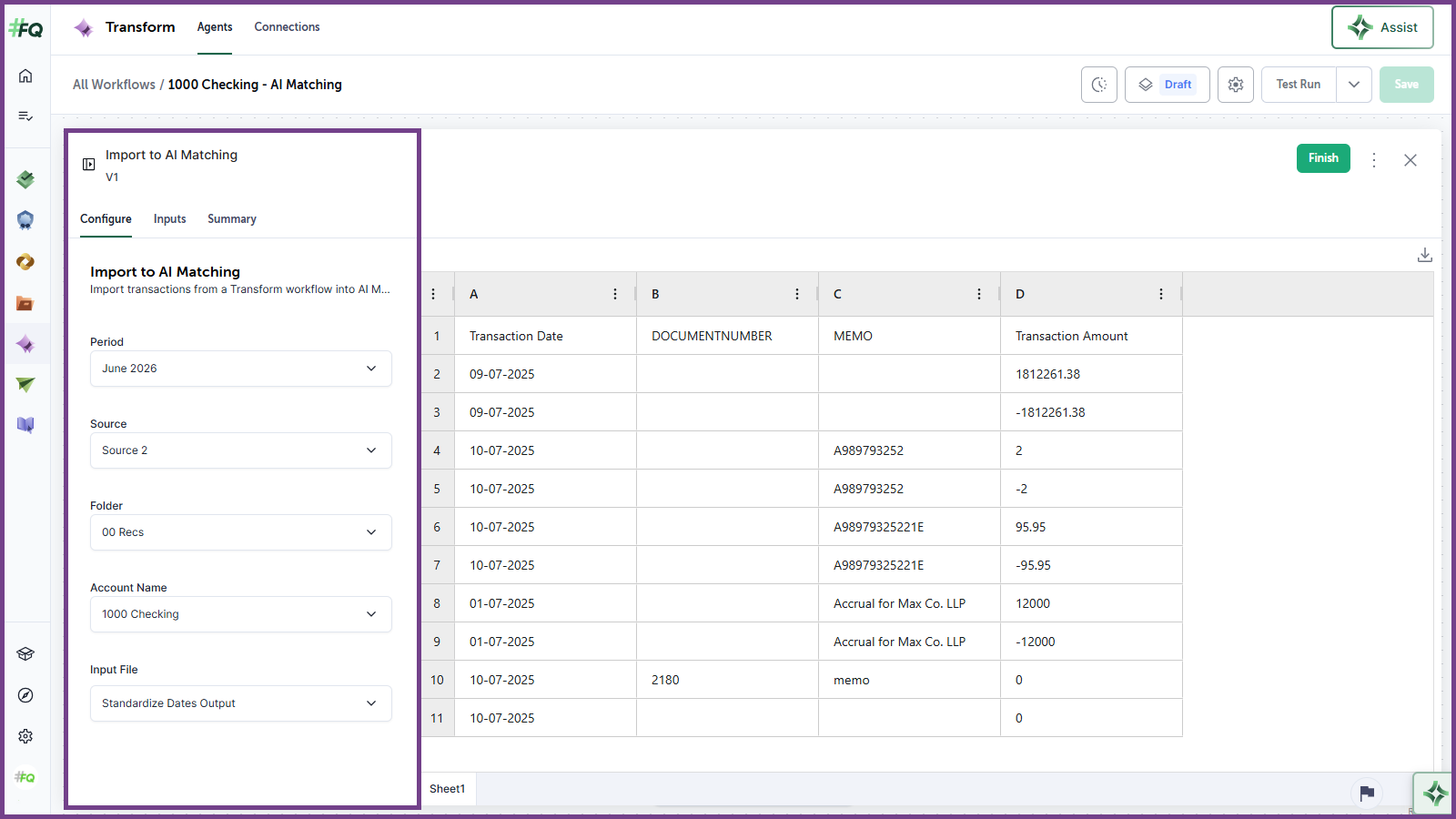Open column B options menu
Image resolution: width=1456 pixels, height=819 pixels.
point(797,294)
